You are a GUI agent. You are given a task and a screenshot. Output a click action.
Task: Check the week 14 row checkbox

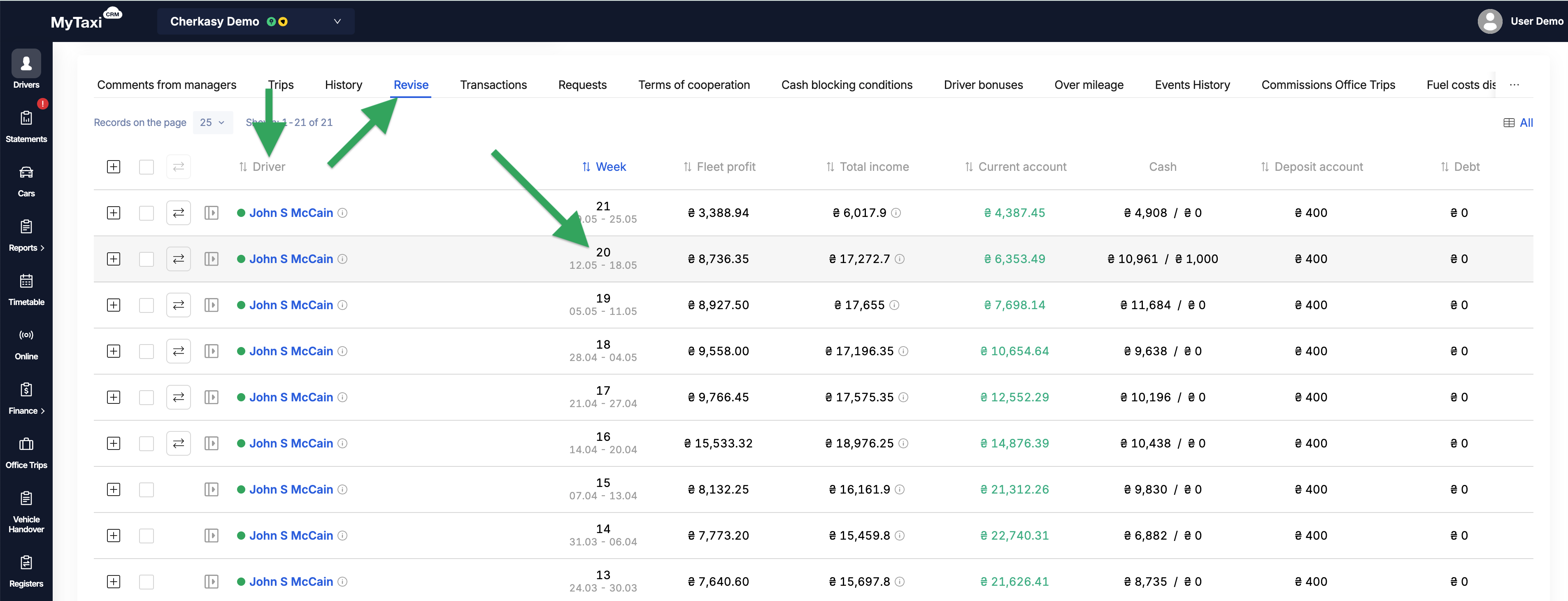pyautogui.click(x=146, y=536)
